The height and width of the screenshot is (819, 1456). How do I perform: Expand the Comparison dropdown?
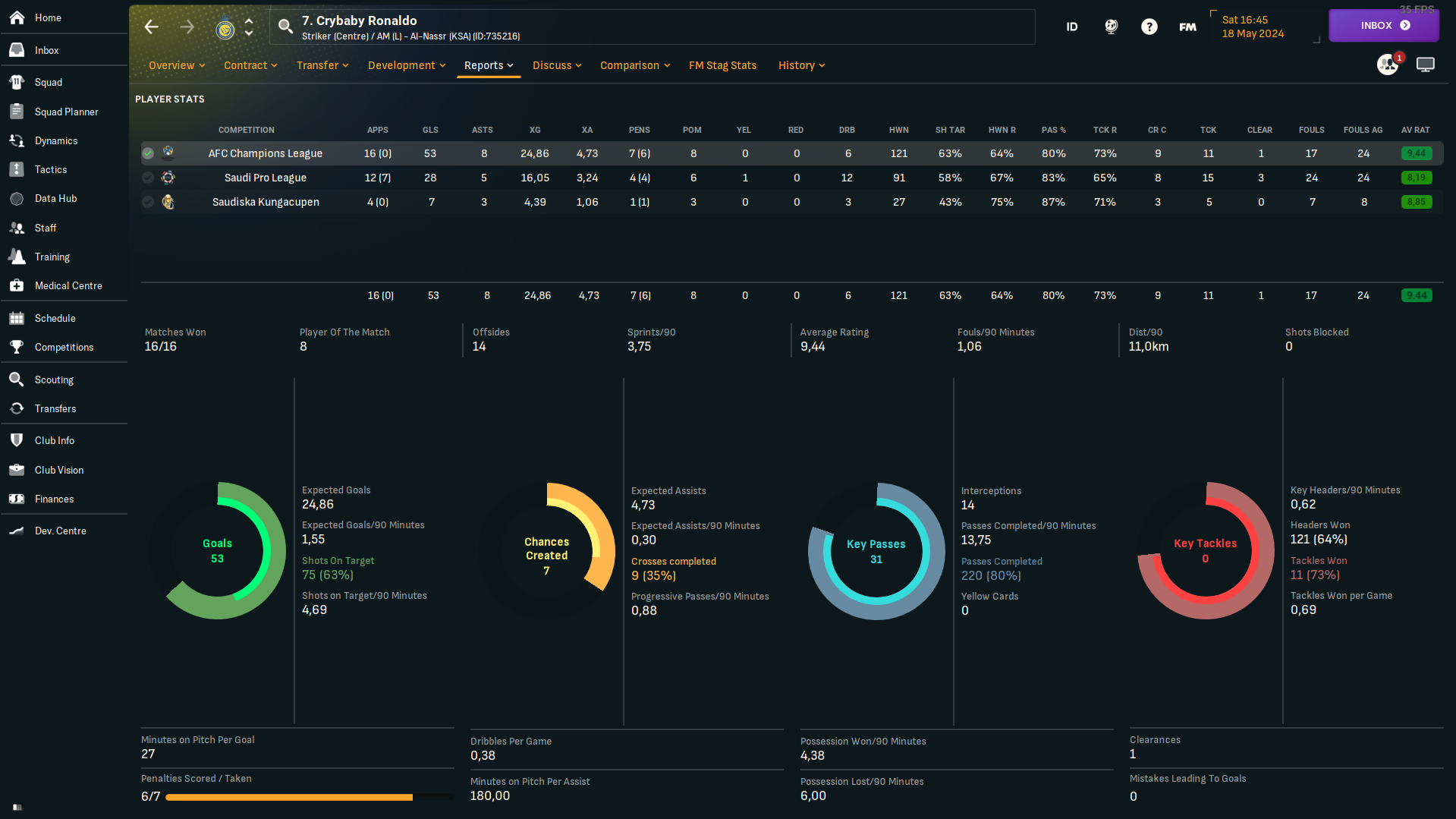point(635,65)
